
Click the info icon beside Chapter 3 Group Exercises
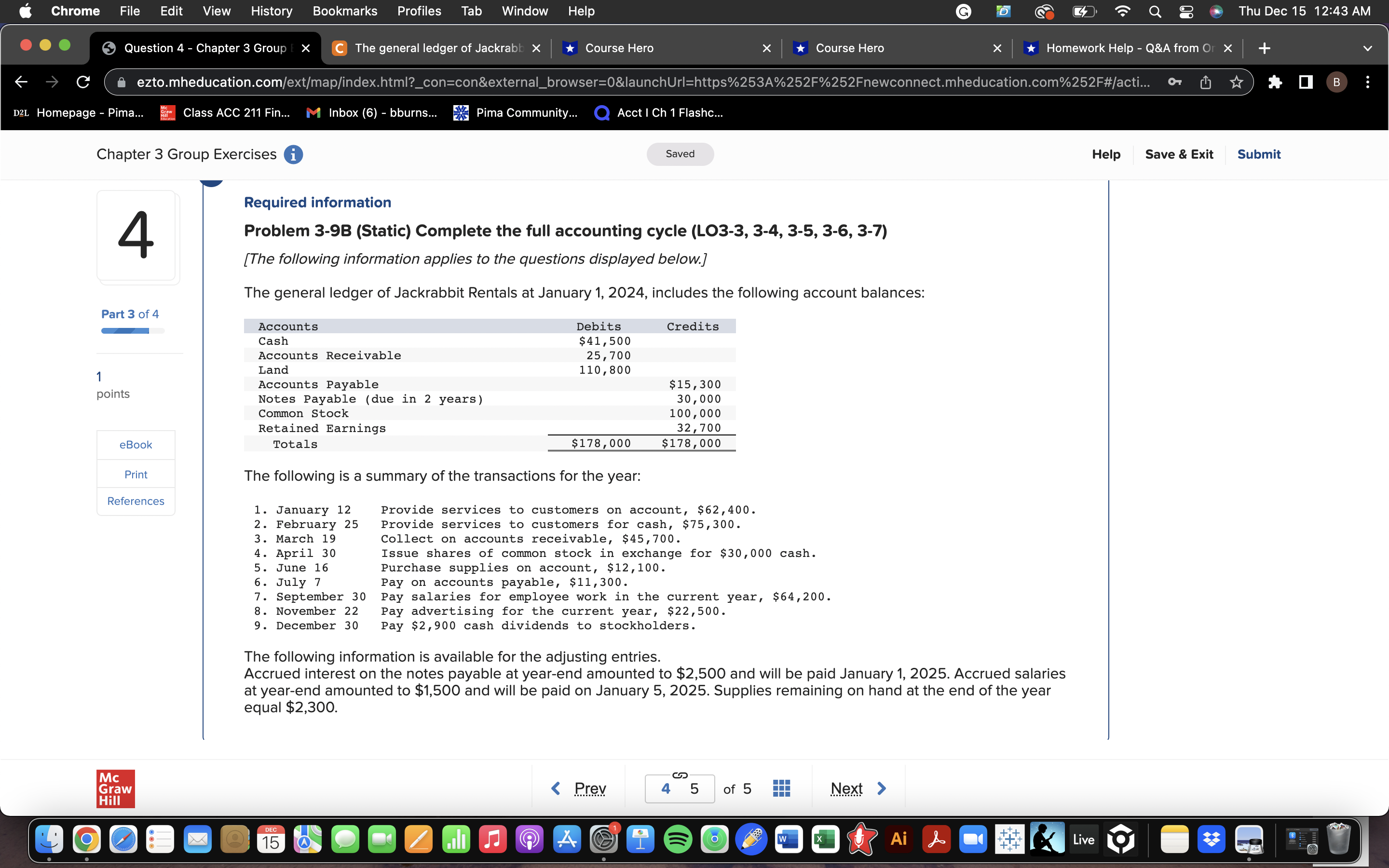(293, 154)
